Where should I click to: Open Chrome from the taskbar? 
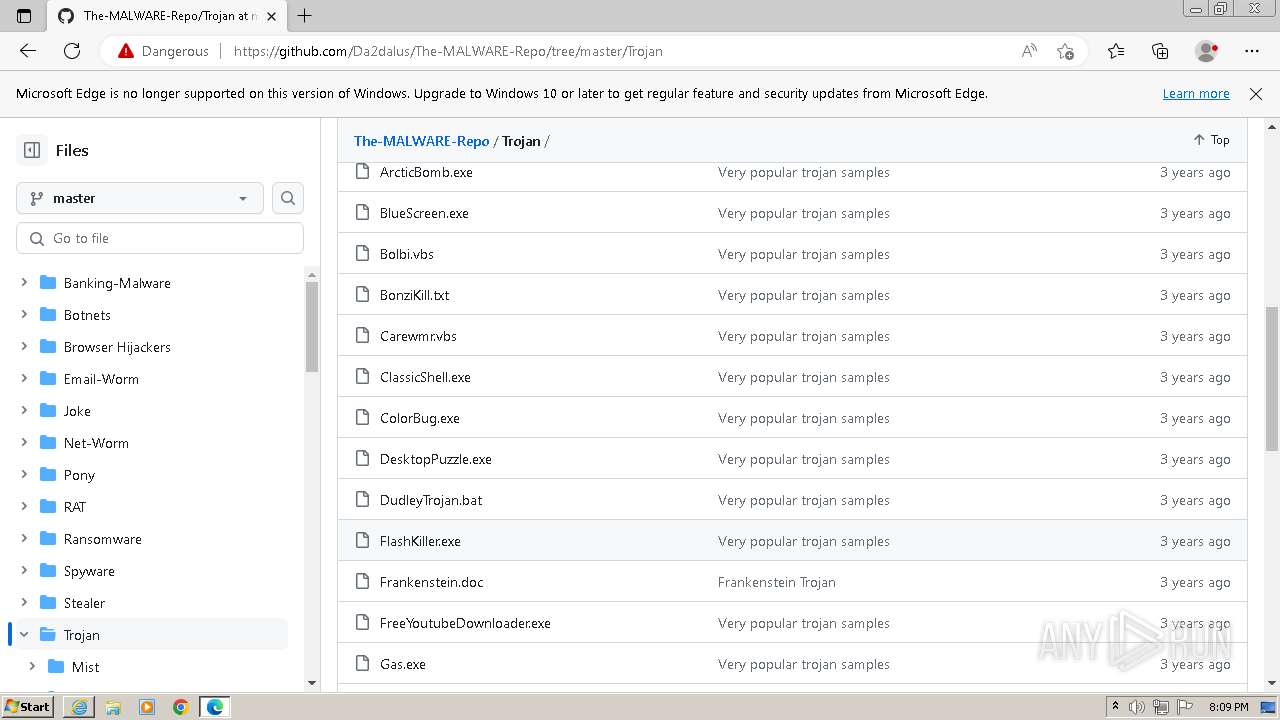pyautogui.click(x=181, y=707)
